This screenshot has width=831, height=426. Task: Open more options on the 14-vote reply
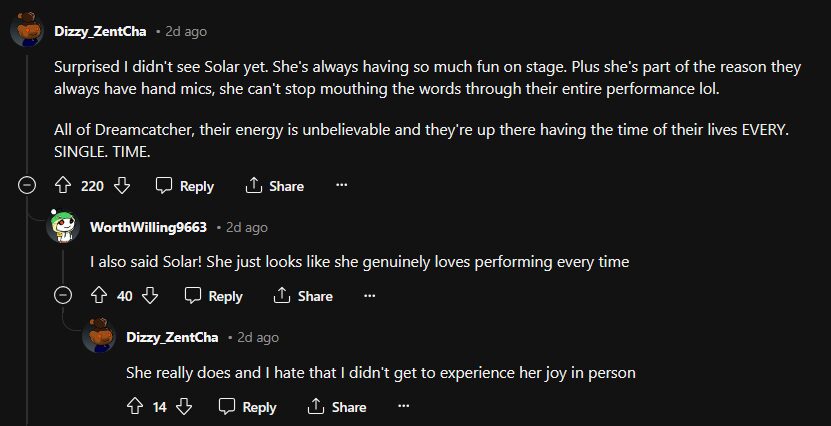404,407
